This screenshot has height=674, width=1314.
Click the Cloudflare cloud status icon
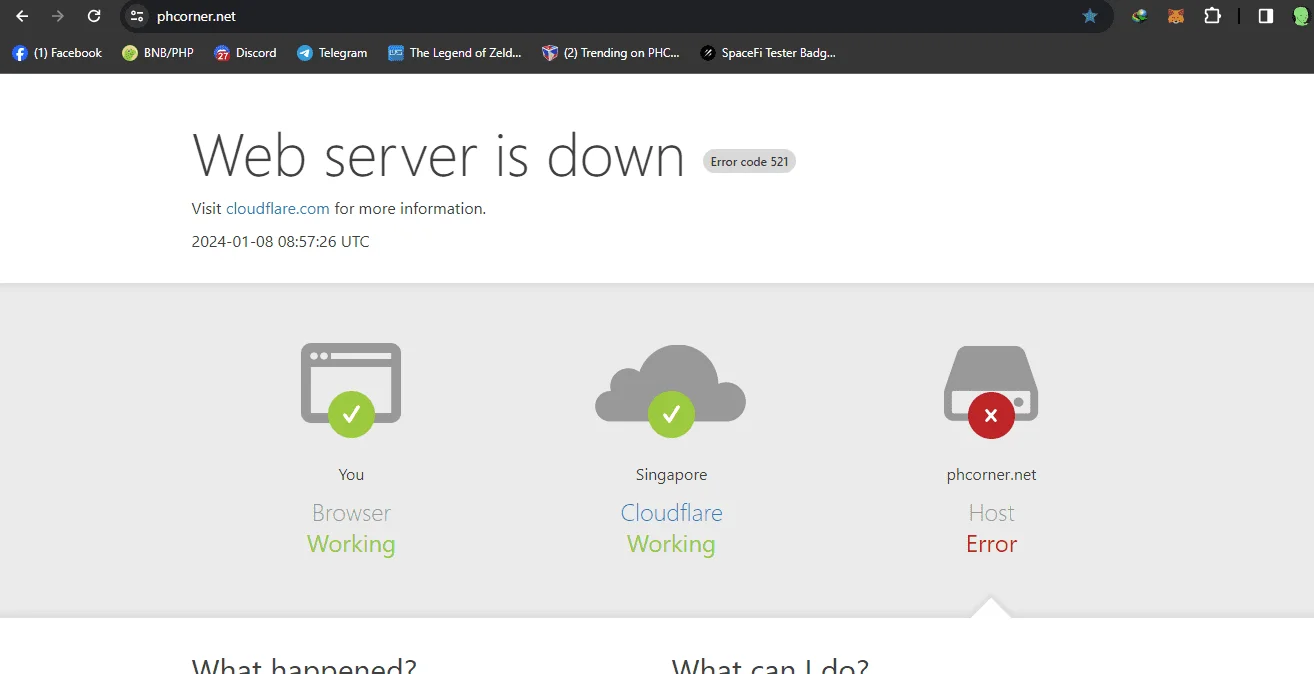pyautogui.click(x=671, y=390)
